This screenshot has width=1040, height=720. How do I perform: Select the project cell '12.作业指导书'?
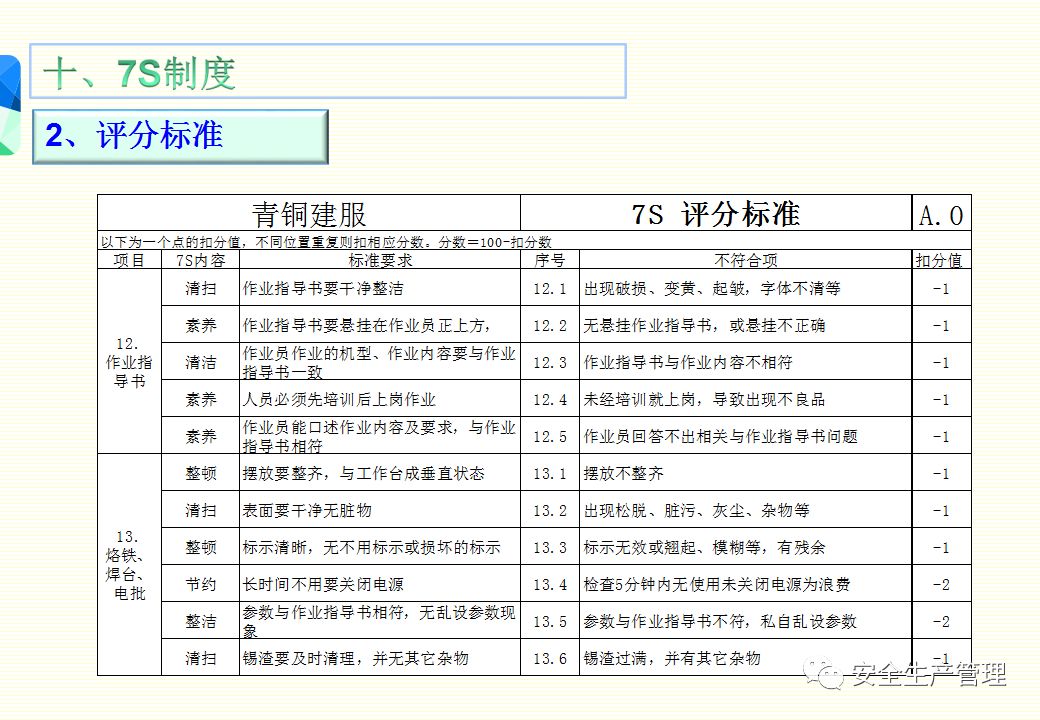[x=129, y=362]
